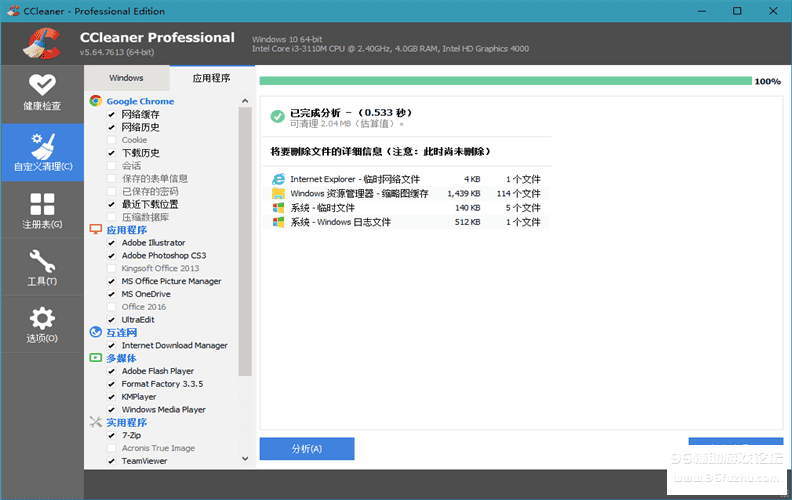Select 自定义清理 broom icon in sidebar
792x500 pixels.
pos(41,152)
